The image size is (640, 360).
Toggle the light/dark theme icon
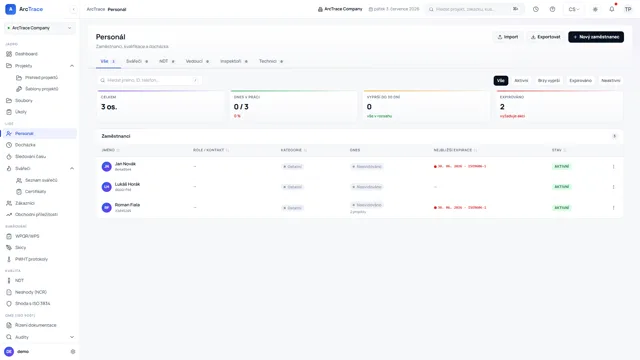point(595,9)
